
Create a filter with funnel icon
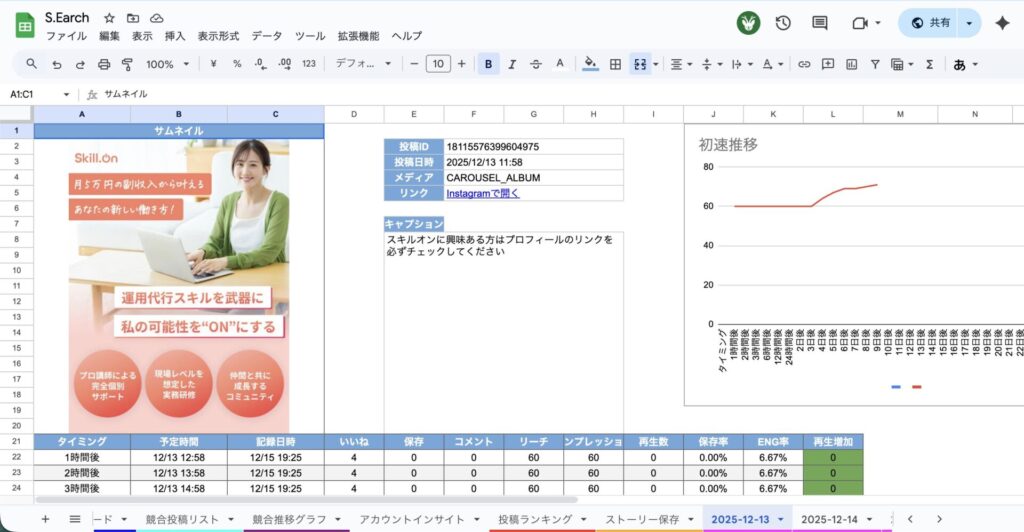click(x=875, y=64)
